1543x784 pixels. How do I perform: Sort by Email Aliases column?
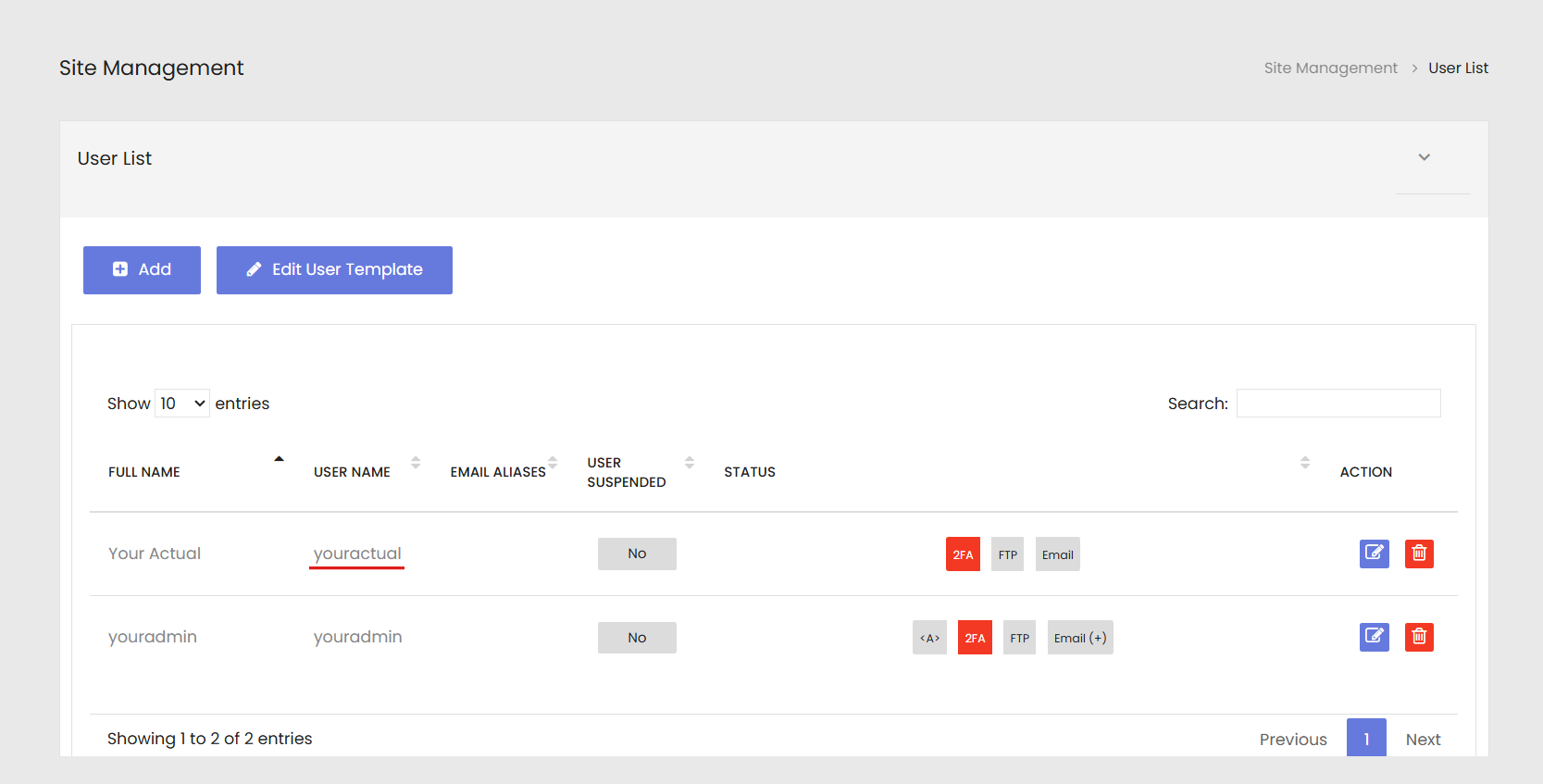coord(553,463)
